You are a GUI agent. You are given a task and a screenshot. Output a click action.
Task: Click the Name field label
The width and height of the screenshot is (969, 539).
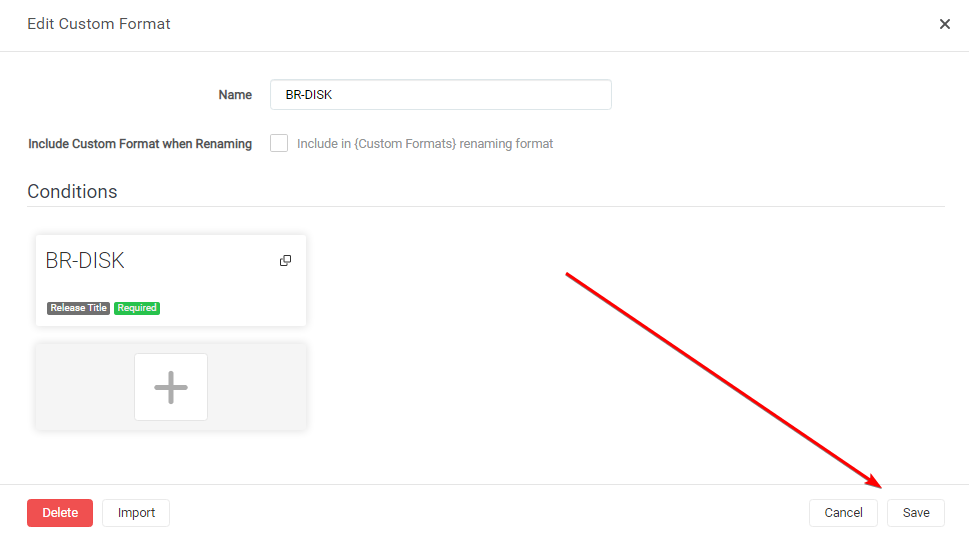coord(235,95)
